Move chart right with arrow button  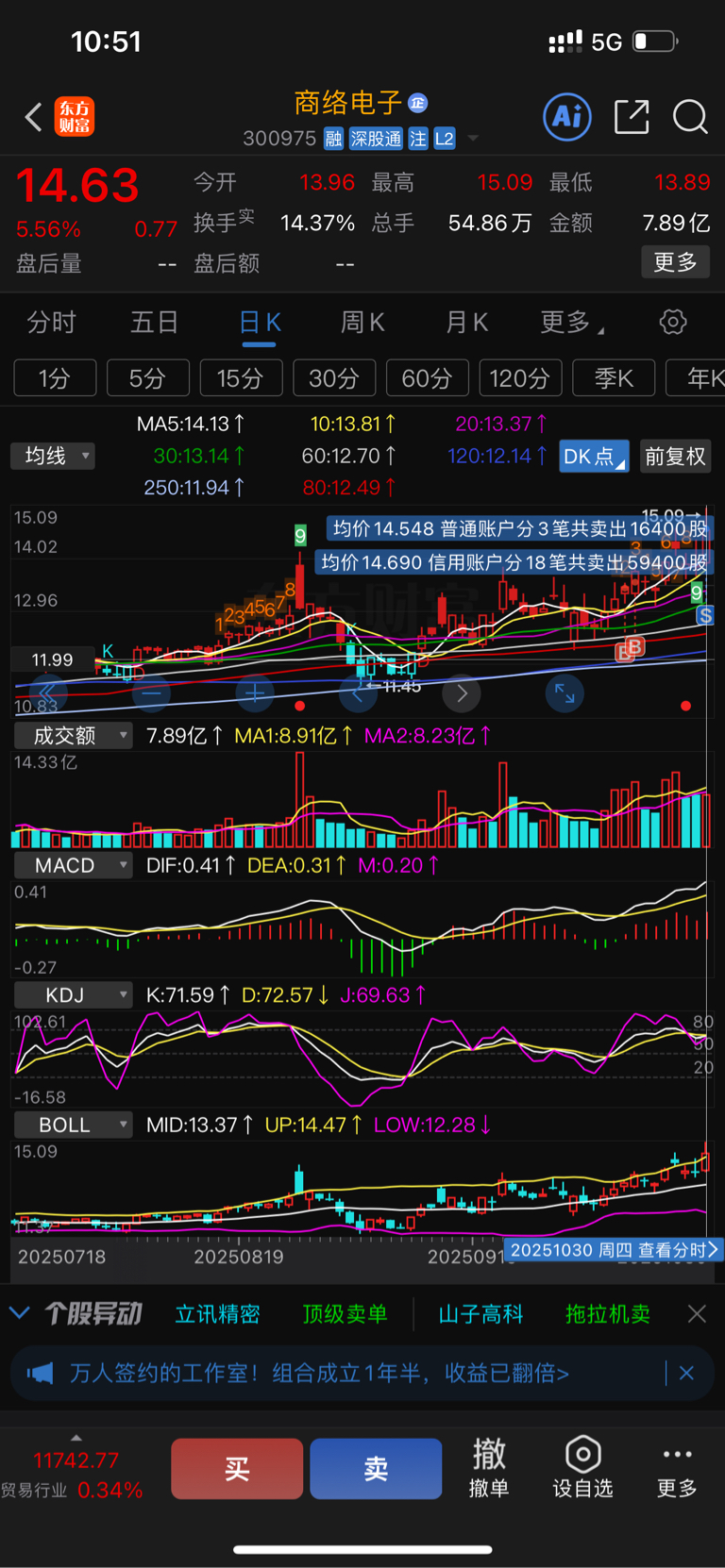pos(462,693)
